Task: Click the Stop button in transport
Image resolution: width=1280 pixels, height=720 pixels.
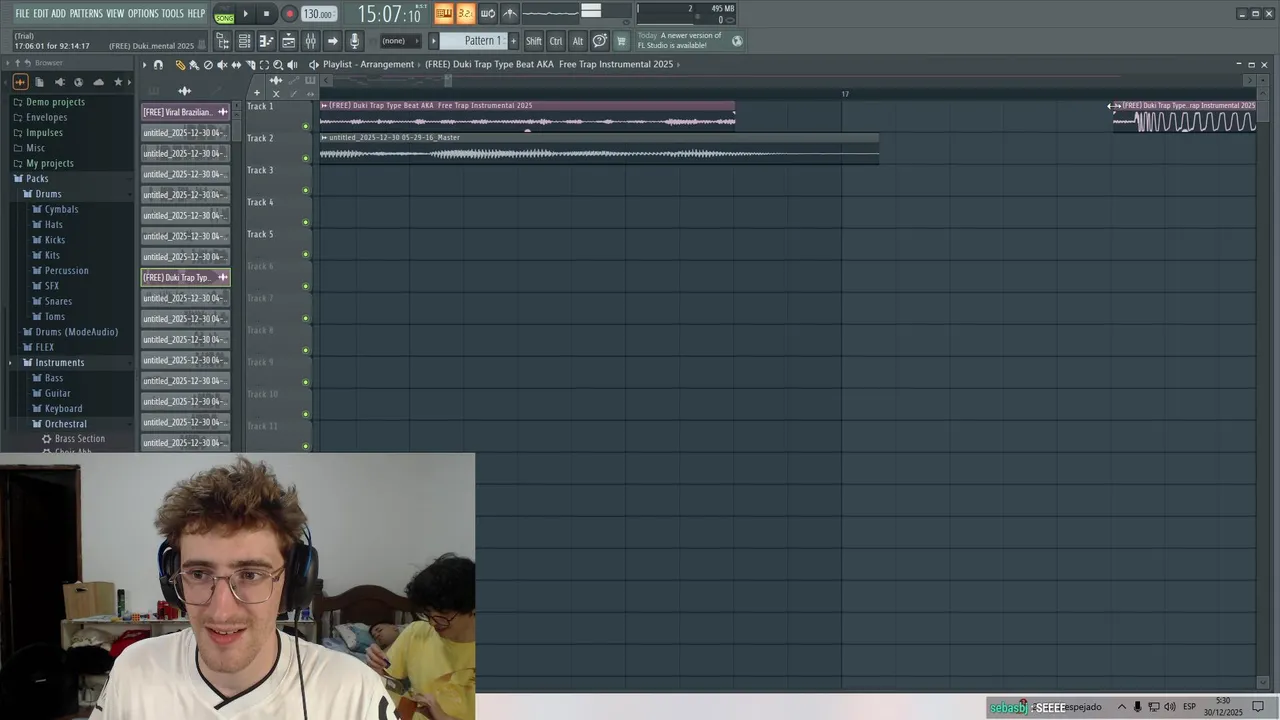Action: click(266, 14)
